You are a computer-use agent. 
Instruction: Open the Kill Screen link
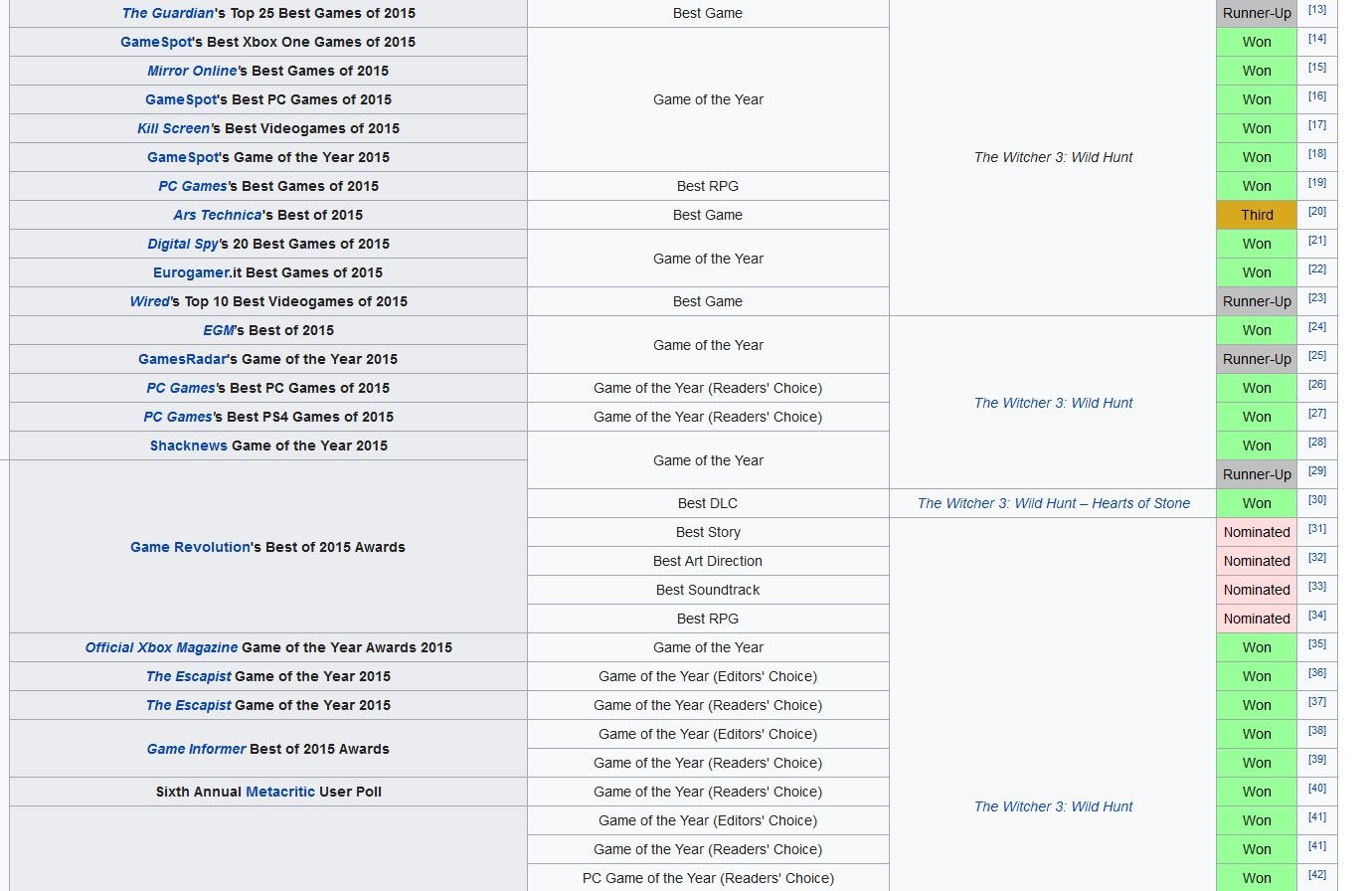click(173, 128)
